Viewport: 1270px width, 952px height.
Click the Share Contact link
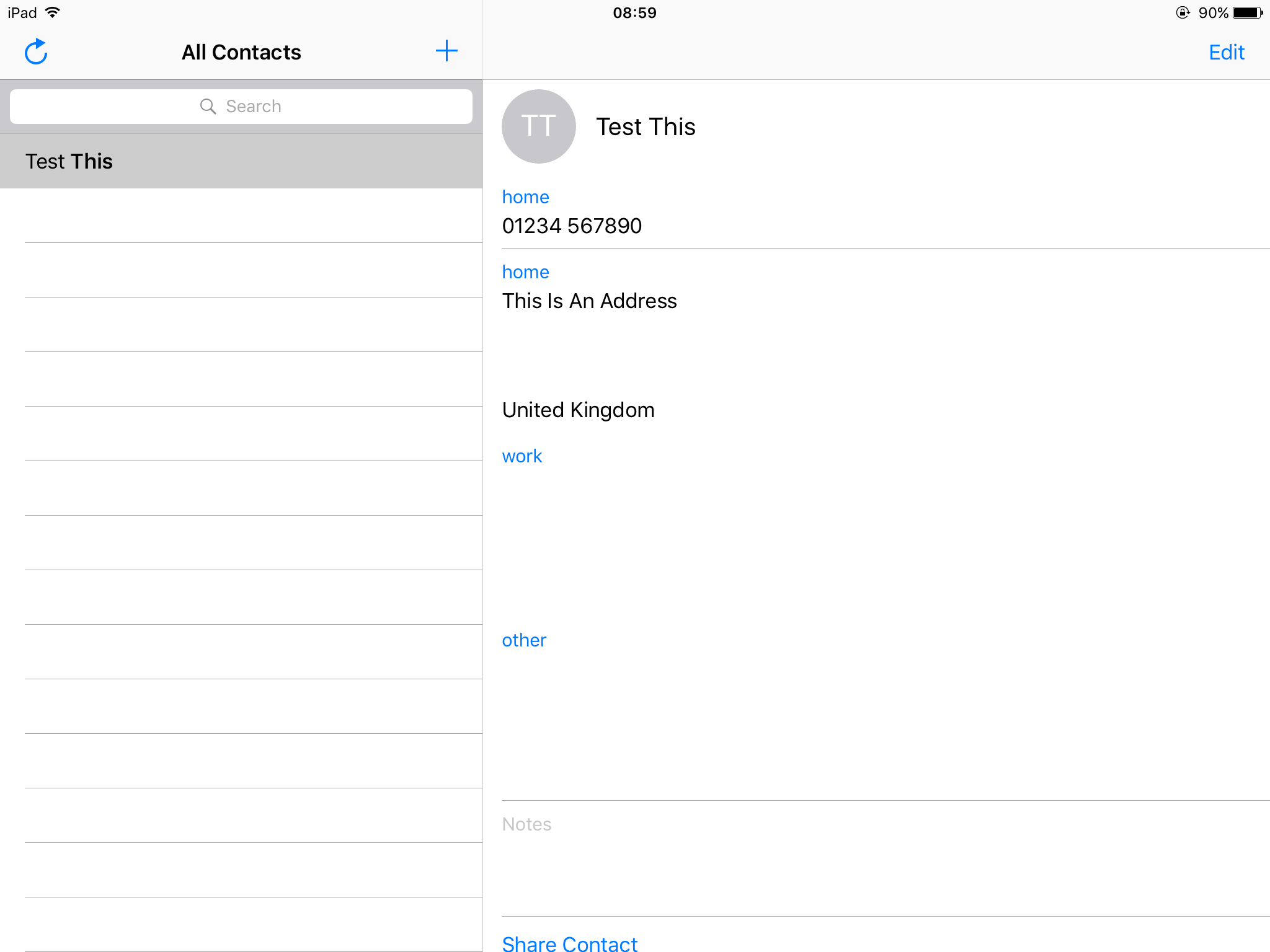point(569,943)
